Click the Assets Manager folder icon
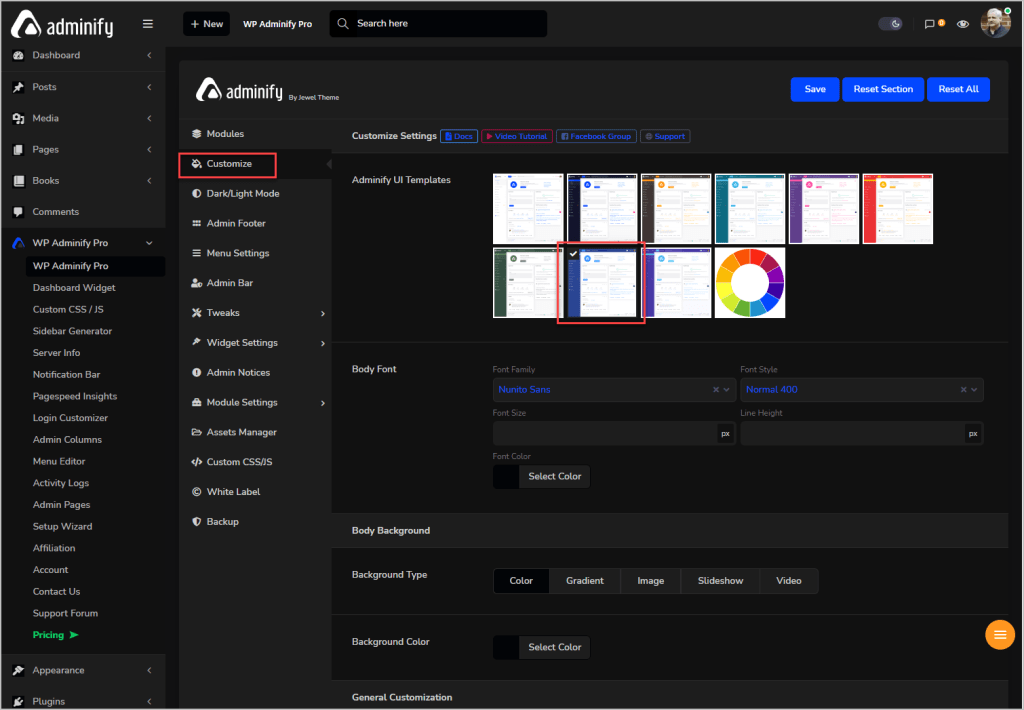 point(197,432)
